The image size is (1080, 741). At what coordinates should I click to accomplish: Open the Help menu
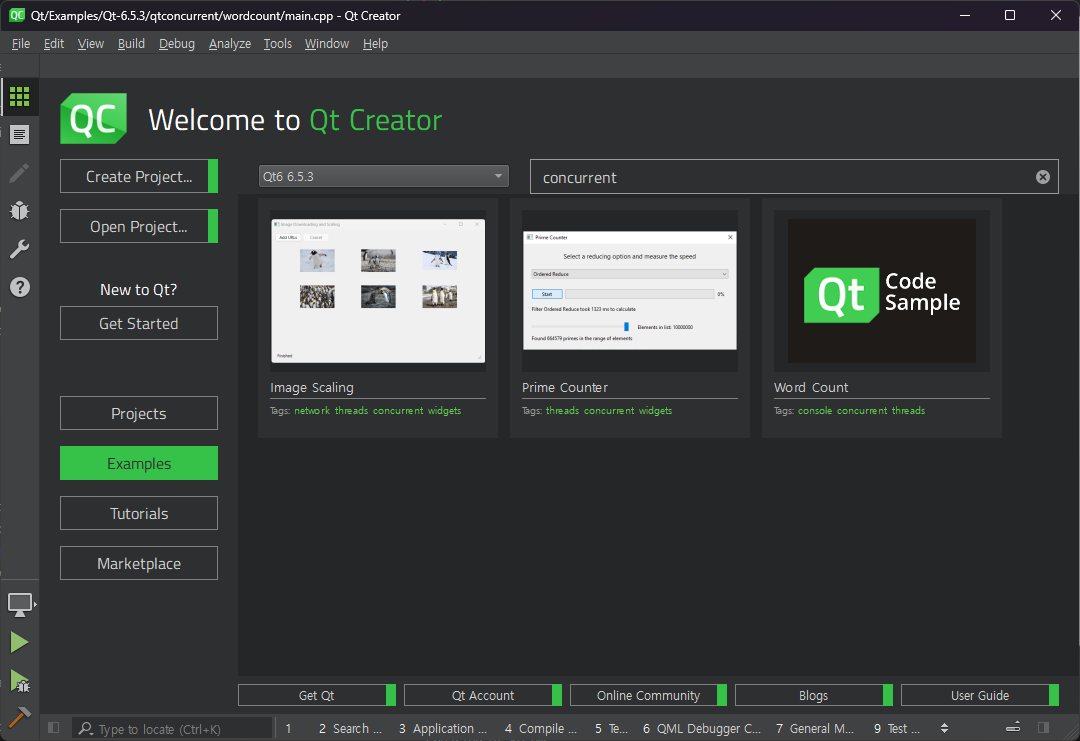pyautogui.click(x=375, y=43)
